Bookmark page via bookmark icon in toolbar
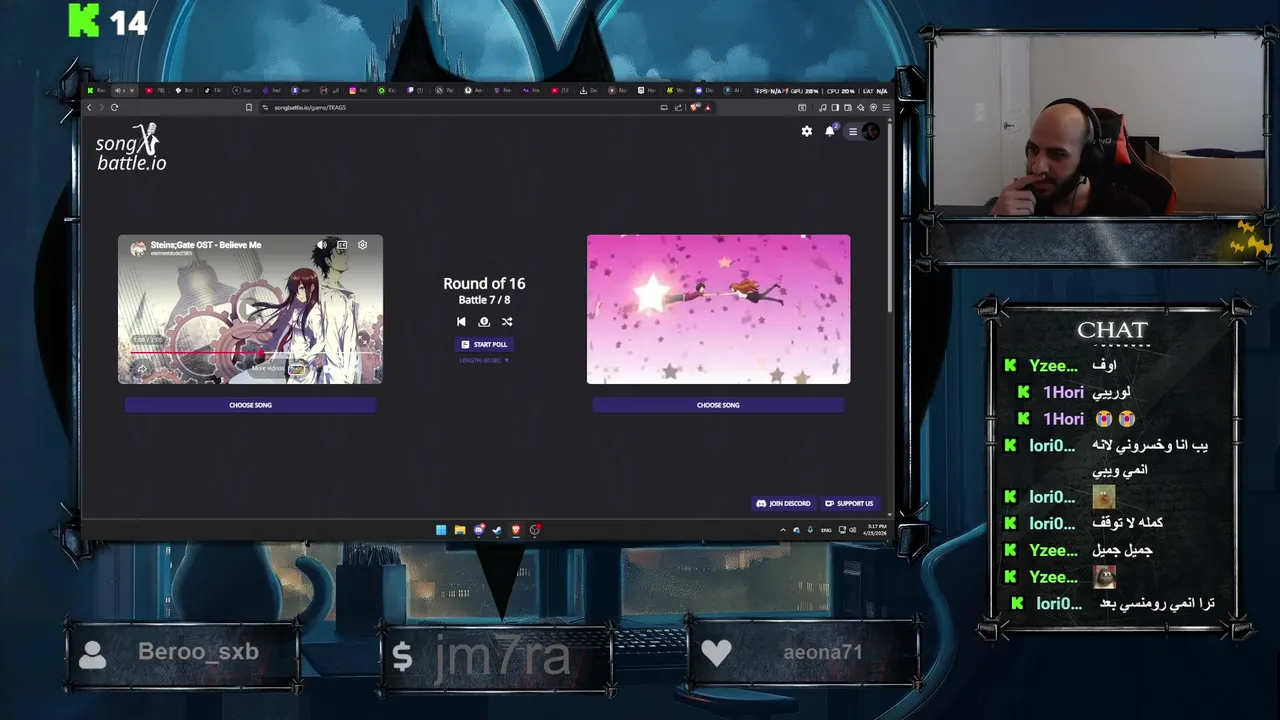This screenshot has width=1280, height=720. click(249, 107)
